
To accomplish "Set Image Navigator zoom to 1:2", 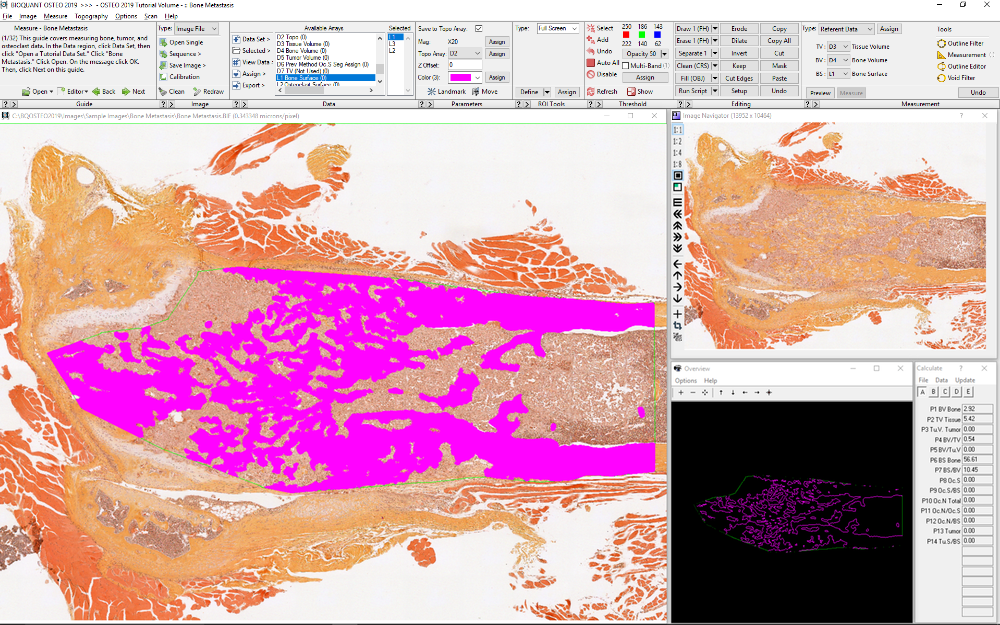I will click(677, 142).
